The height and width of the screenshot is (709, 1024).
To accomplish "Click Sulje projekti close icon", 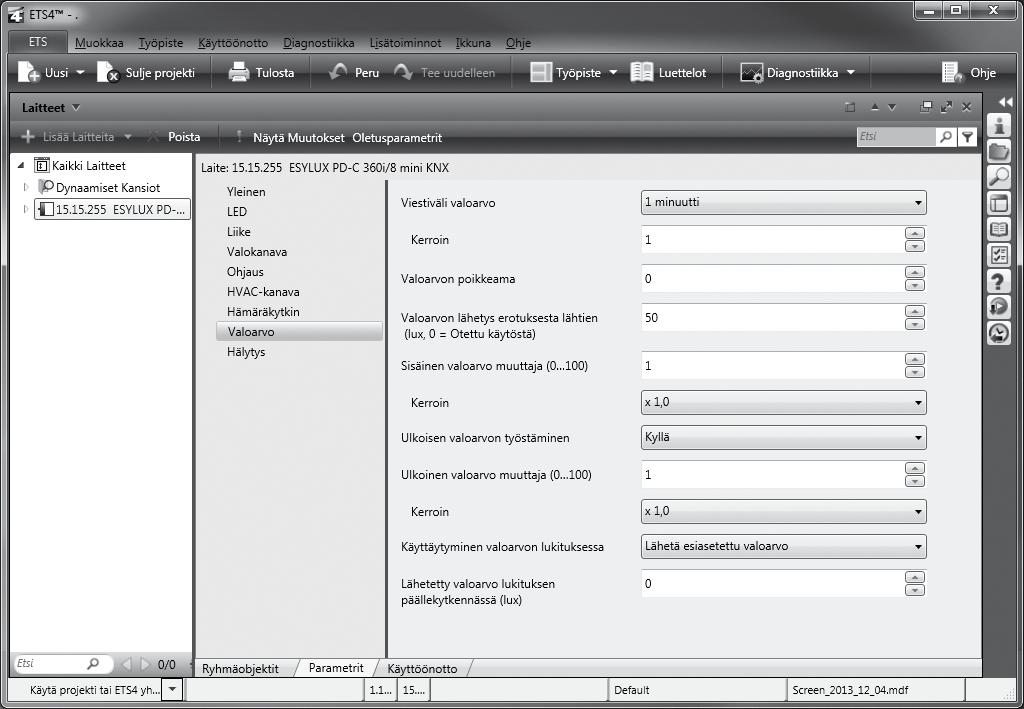I will coord(108,72).
